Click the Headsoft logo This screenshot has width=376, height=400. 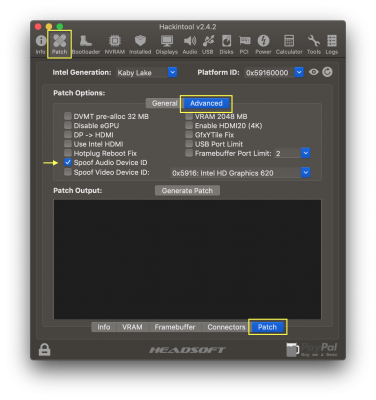tap(187, 350)
